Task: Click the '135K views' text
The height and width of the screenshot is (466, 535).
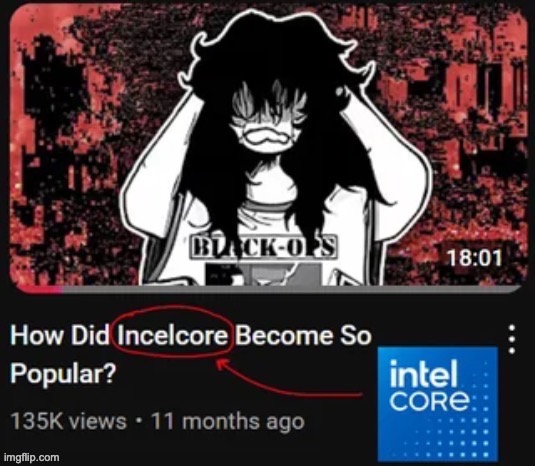Action: click(x=69, y=421)
